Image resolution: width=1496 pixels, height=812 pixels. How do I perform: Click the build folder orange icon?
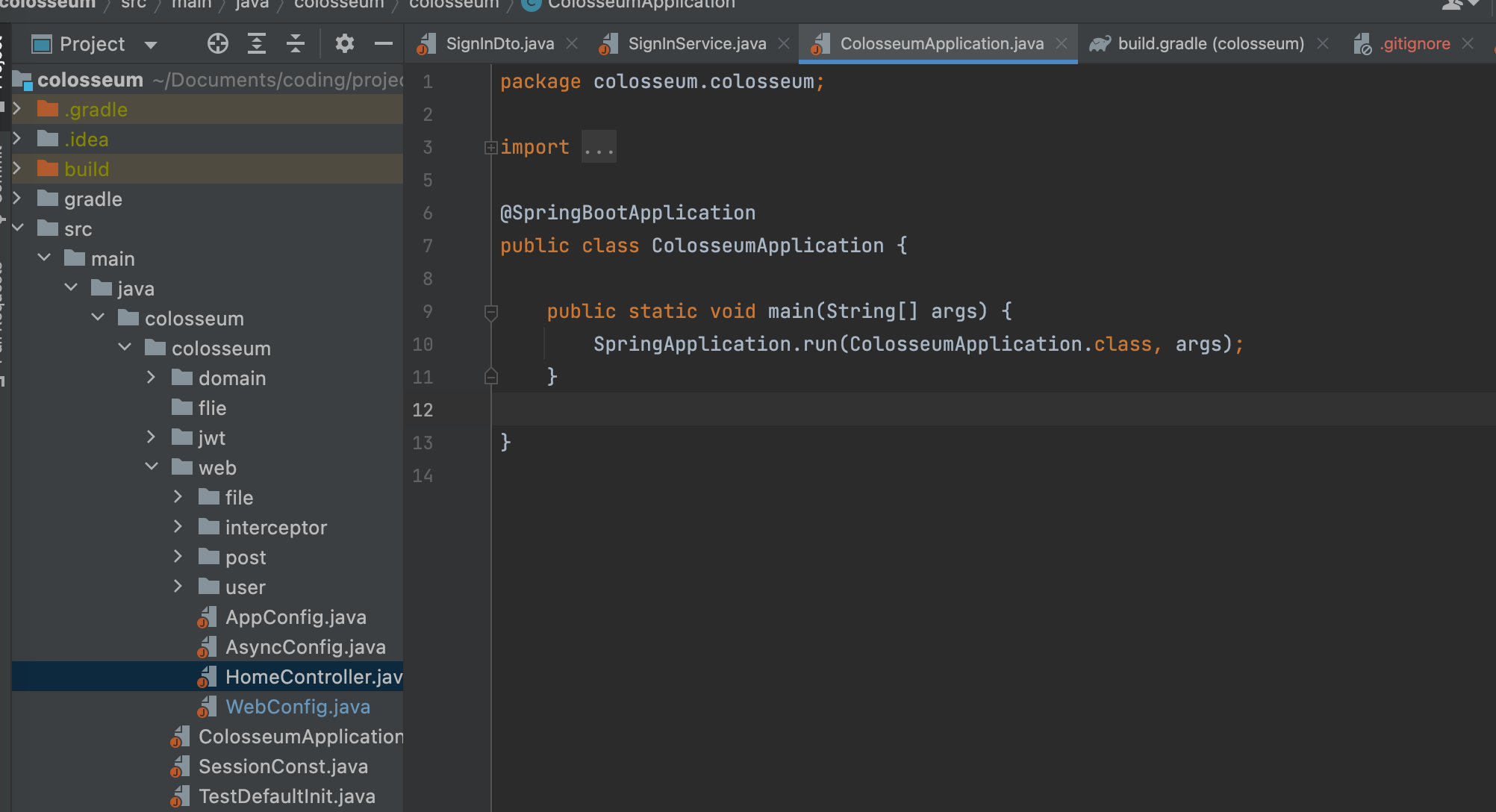coord(48,169)
